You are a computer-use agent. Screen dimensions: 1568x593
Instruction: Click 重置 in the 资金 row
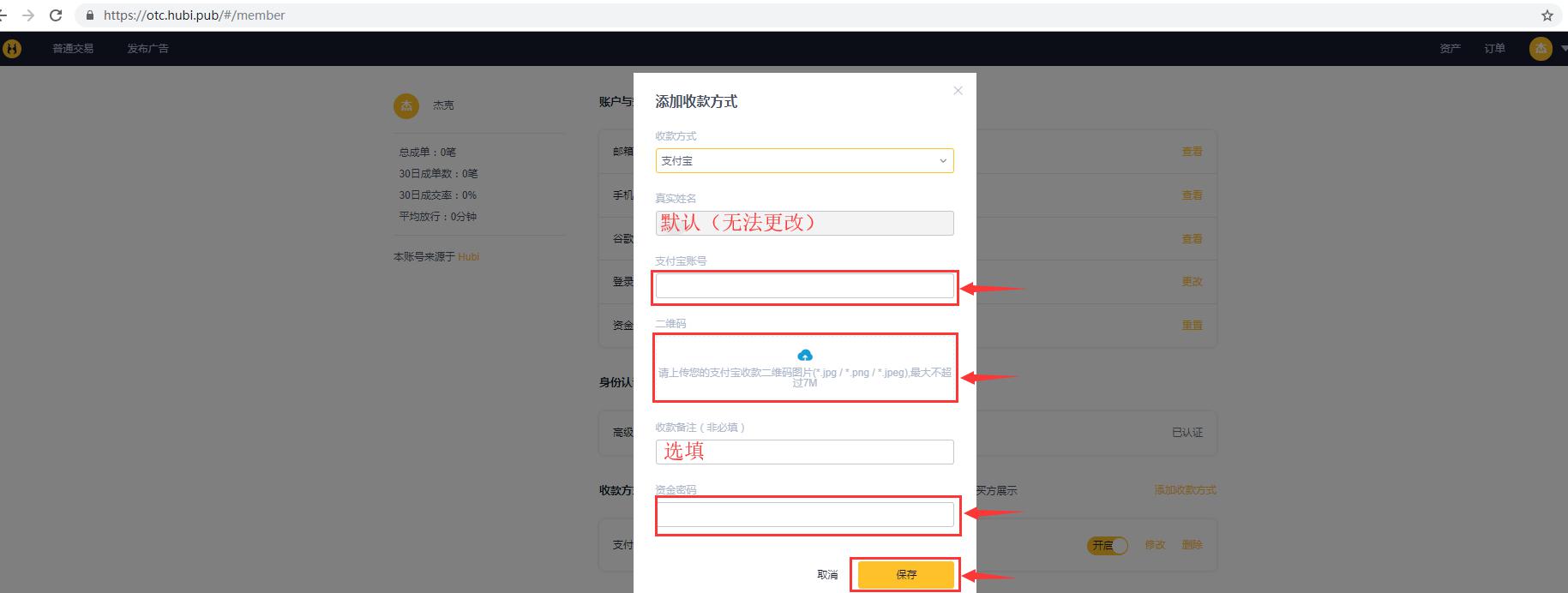pyautogui.click(x=1193, y=326)
